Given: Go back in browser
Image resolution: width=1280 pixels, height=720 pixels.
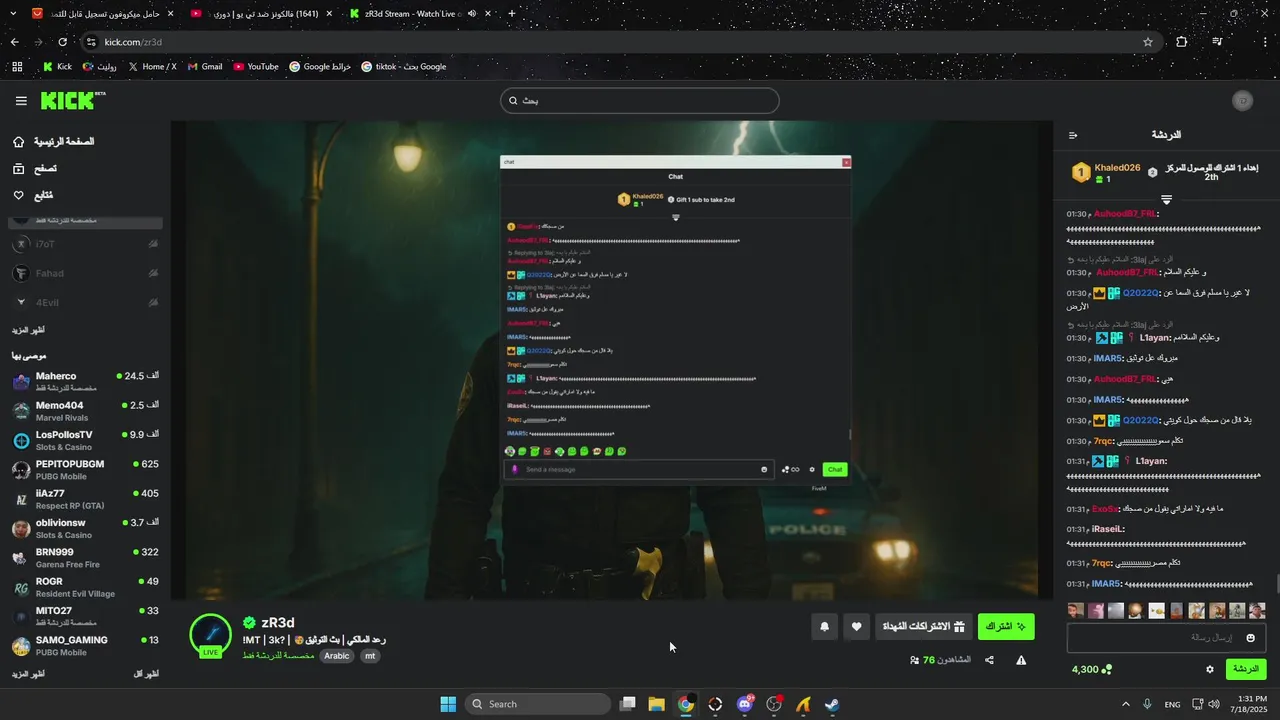Looking at the screenshot, I should click(14, 42).
